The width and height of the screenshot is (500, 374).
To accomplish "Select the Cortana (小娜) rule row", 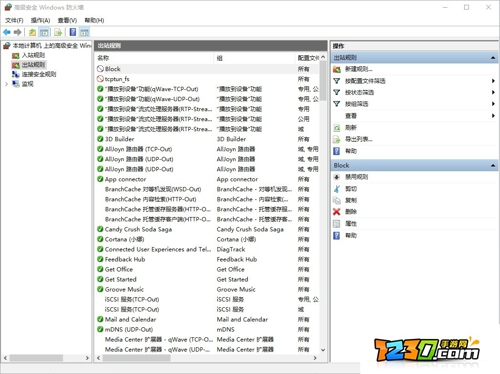I will [207, 239].
